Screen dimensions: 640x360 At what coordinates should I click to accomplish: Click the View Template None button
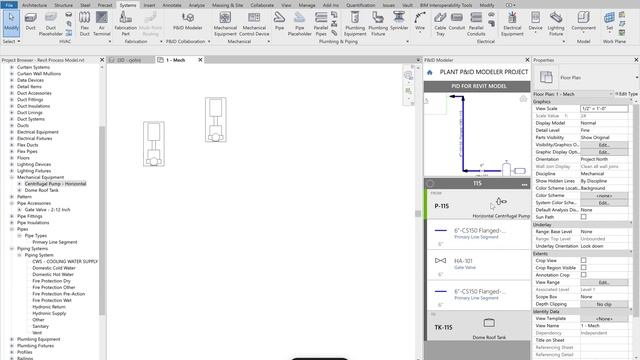[x=604, y=318]
